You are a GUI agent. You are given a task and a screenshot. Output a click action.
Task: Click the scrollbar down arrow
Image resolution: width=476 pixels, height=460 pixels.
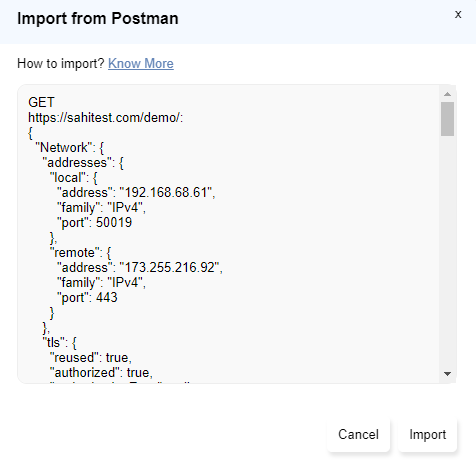[x=447, y=374]
